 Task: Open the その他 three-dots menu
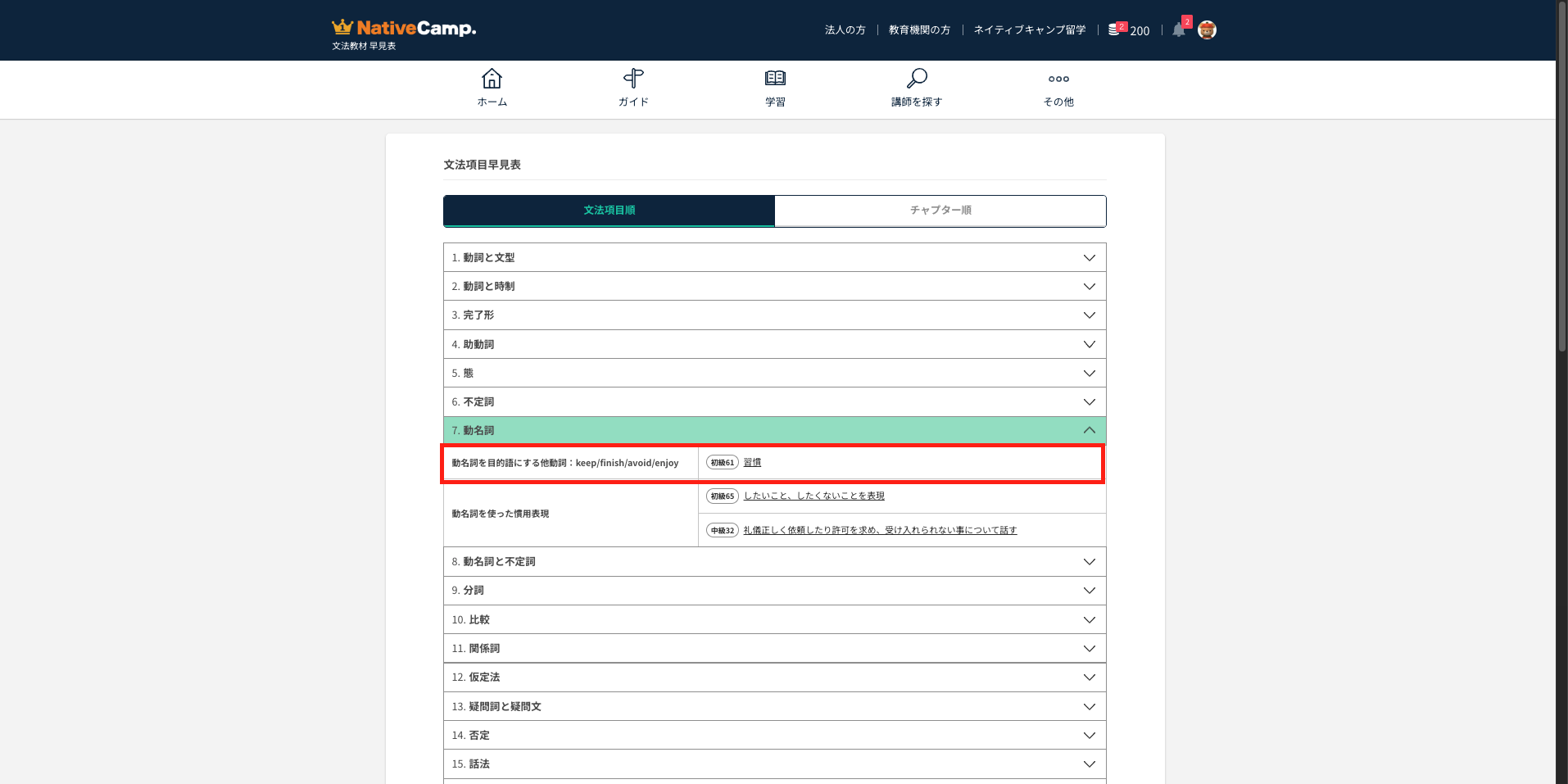pos(1058,79)
